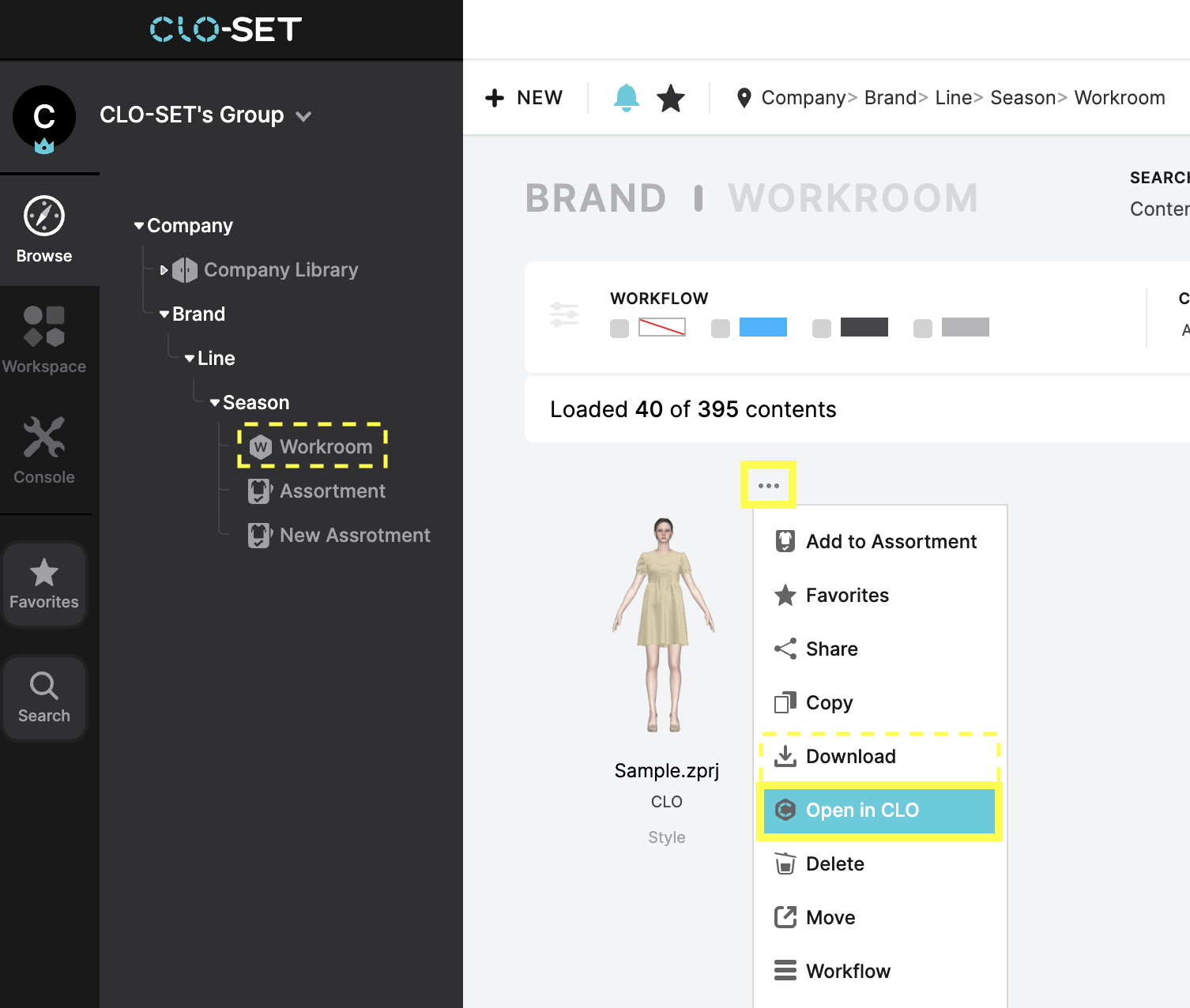Click the Brand breadcrumb link
This screenshot has height=1008, width=1190.
click(x=890, y=98)
